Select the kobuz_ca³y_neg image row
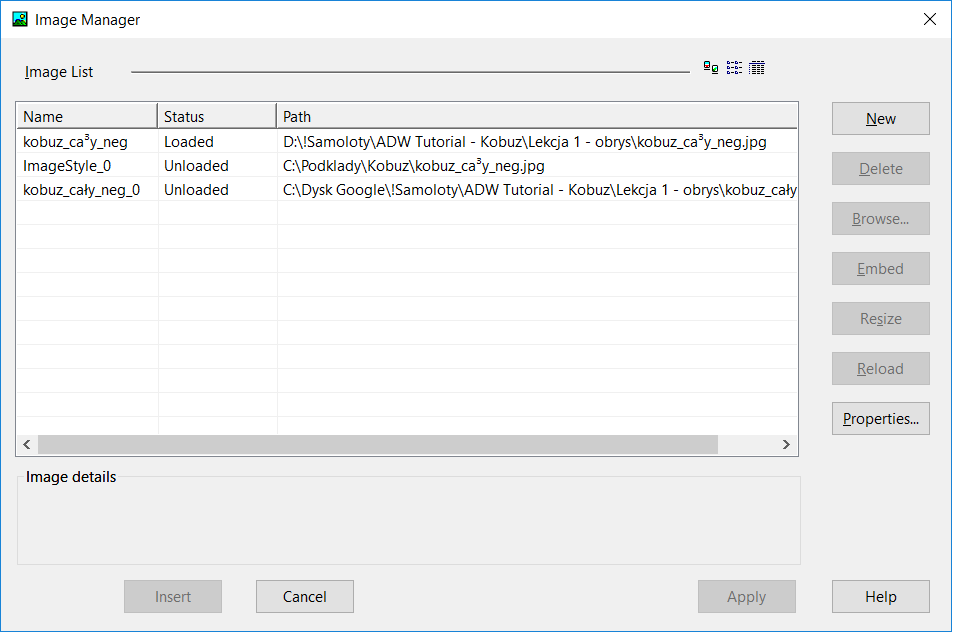 pos(75,142)
